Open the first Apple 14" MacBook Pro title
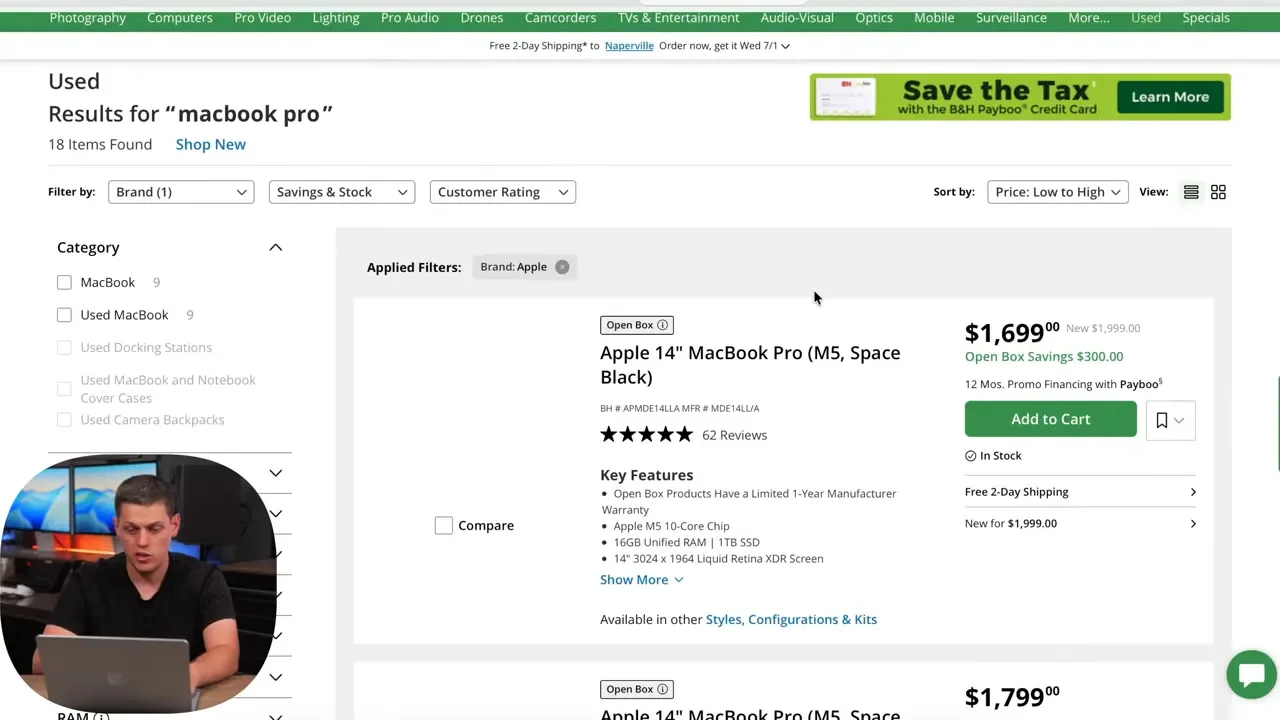The width and height of the screenshot is (1280, 720). pyautogui.click(x=750, y=365)
